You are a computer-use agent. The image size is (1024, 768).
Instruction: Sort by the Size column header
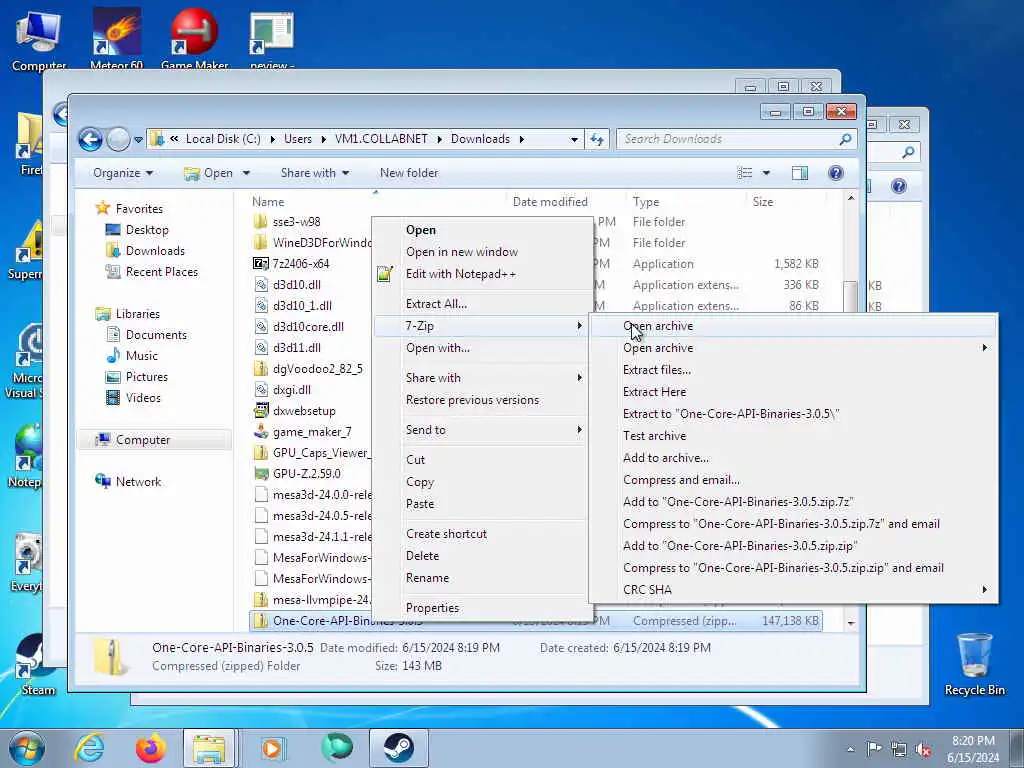763,202
